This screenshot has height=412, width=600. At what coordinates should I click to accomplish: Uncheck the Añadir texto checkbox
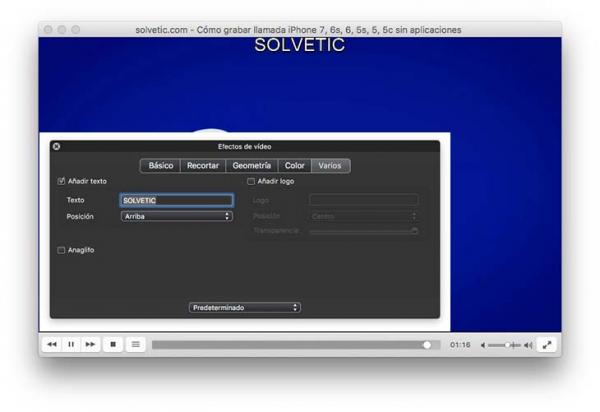[x=61, y=181]
